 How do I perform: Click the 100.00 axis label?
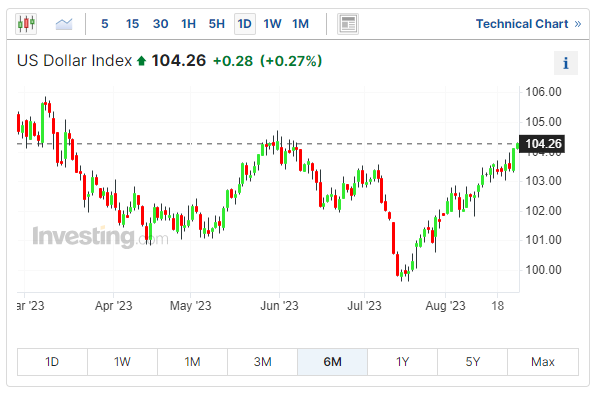(x=543, y=270)
